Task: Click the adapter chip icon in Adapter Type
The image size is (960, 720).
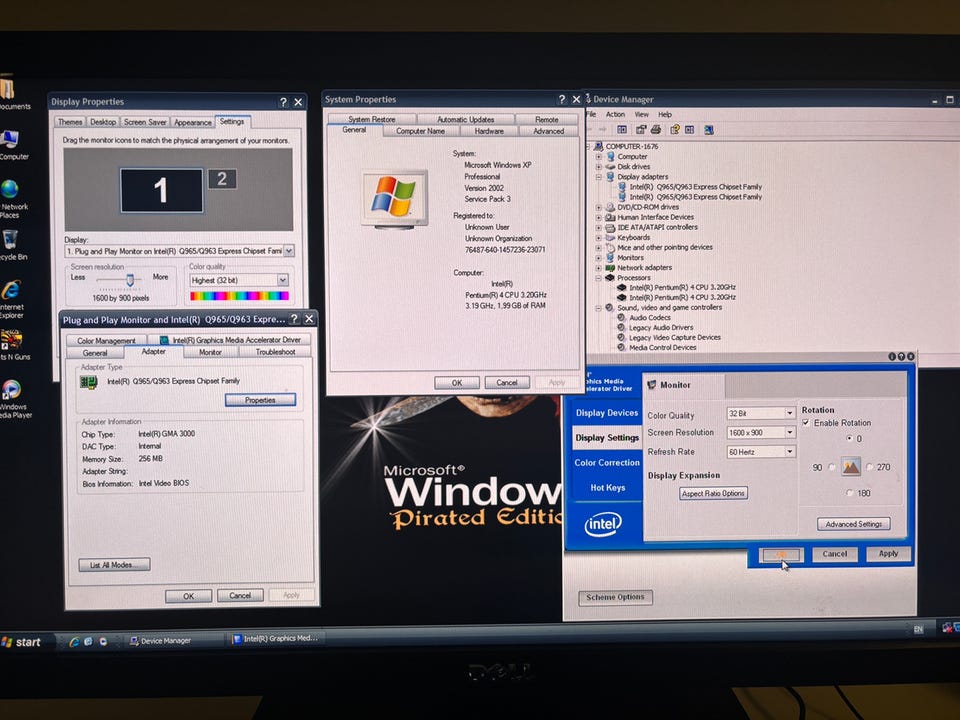Action: [89, 383]
